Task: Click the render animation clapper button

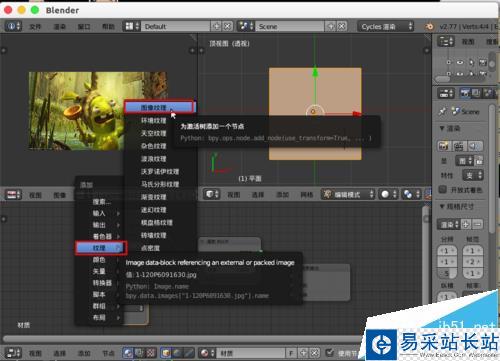Action: (x=459, y=146)
